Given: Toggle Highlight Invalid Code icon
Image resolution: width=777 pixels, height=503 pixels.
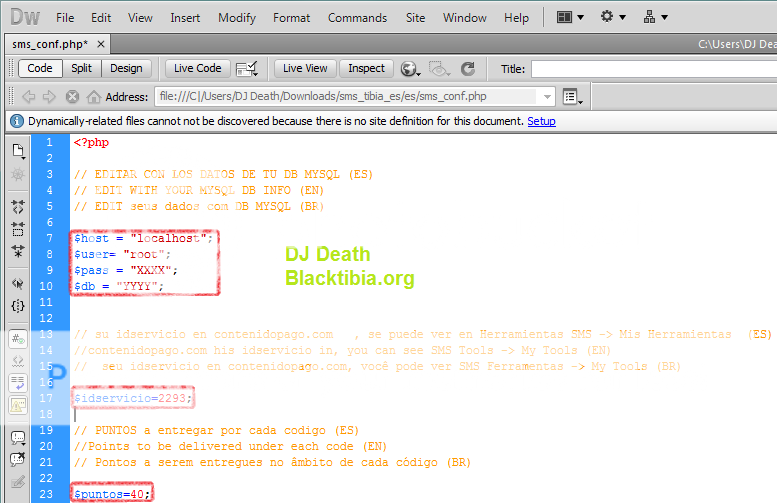Looking at the screenshot, I should [x=18, y=361].
